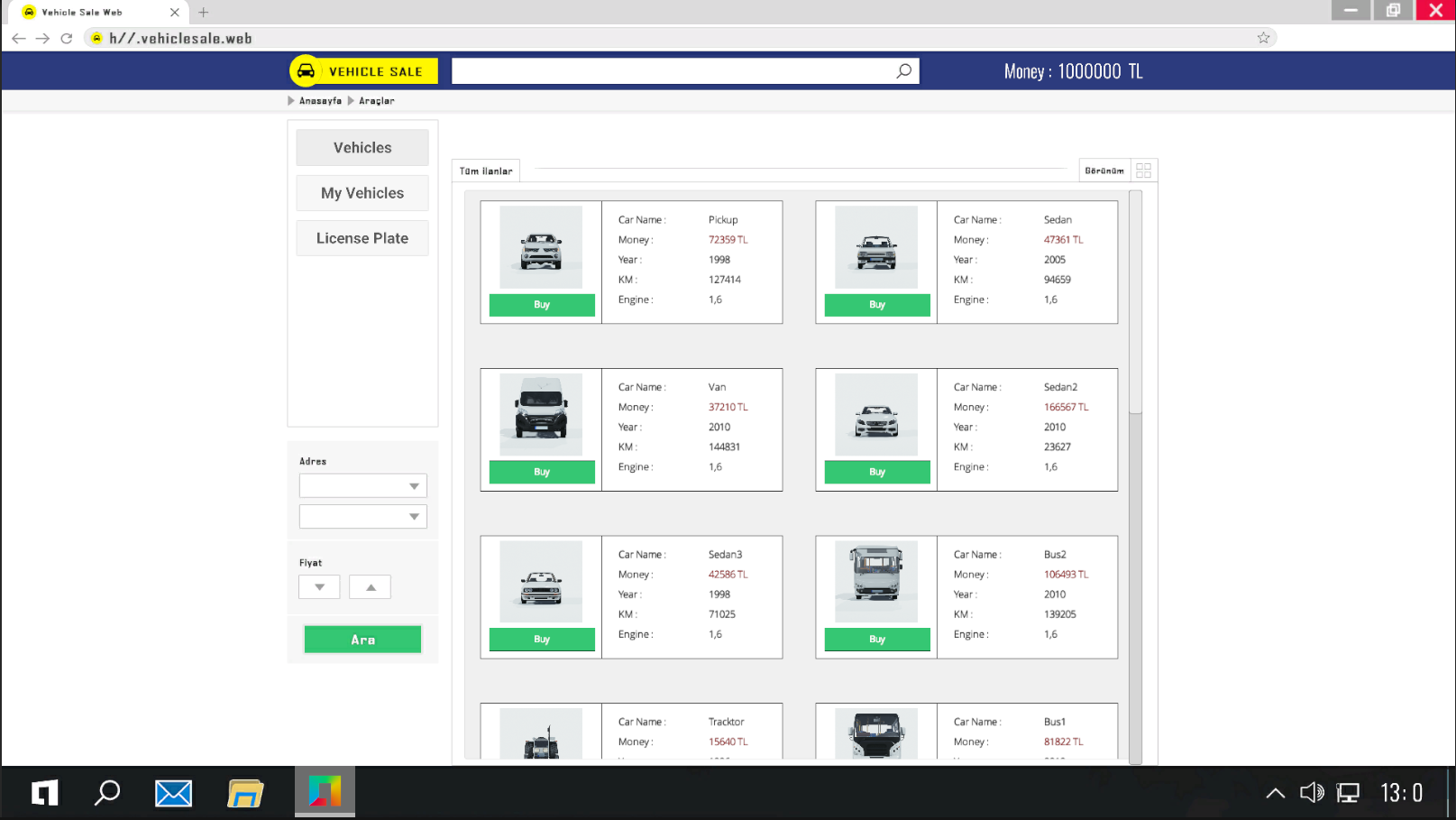Screen dimensions: 1456x820
Task: Click the volume speaker icon in tray
Action: tap(1312, 793)
